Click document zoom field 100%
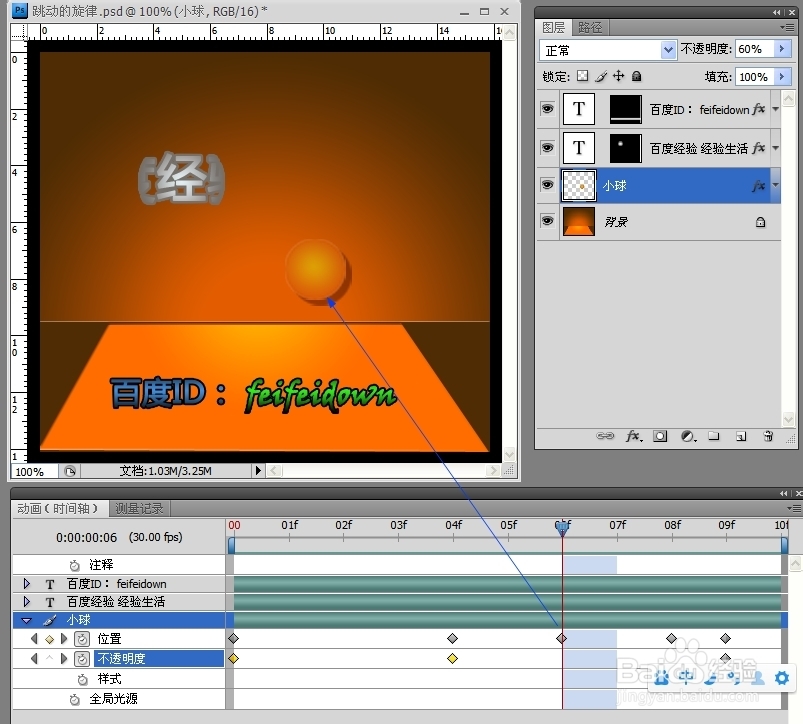The width and height of the screenshot is (803, 724). (x=34, y=471)
